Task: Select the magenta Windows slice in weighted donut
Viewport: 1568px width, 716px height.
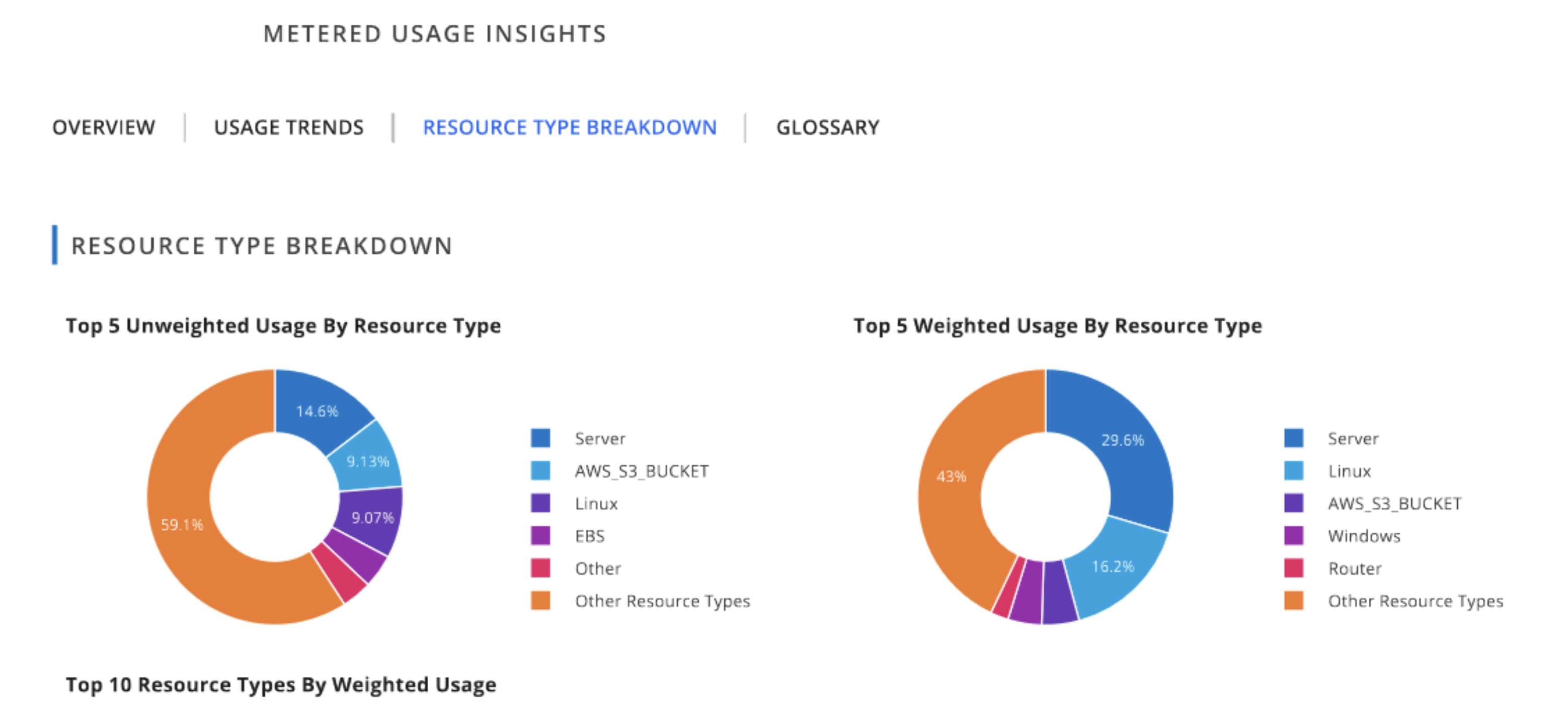Action: pos(1029,592)
